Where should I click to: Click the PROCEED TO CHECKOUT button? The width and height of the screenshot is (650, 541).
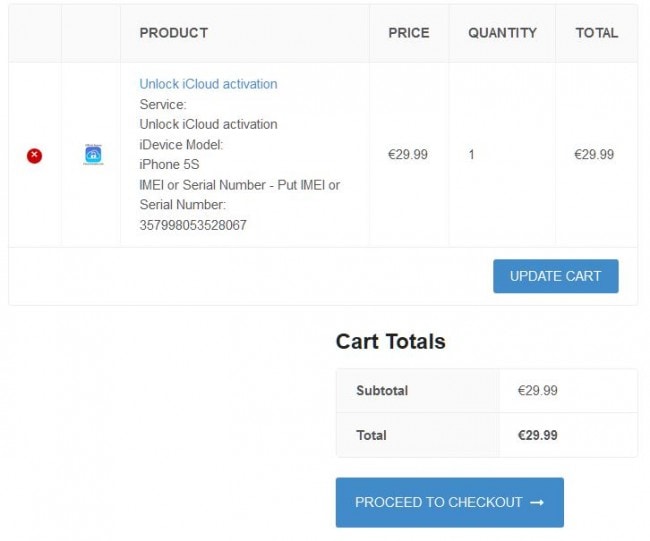[x=449, y=502]
